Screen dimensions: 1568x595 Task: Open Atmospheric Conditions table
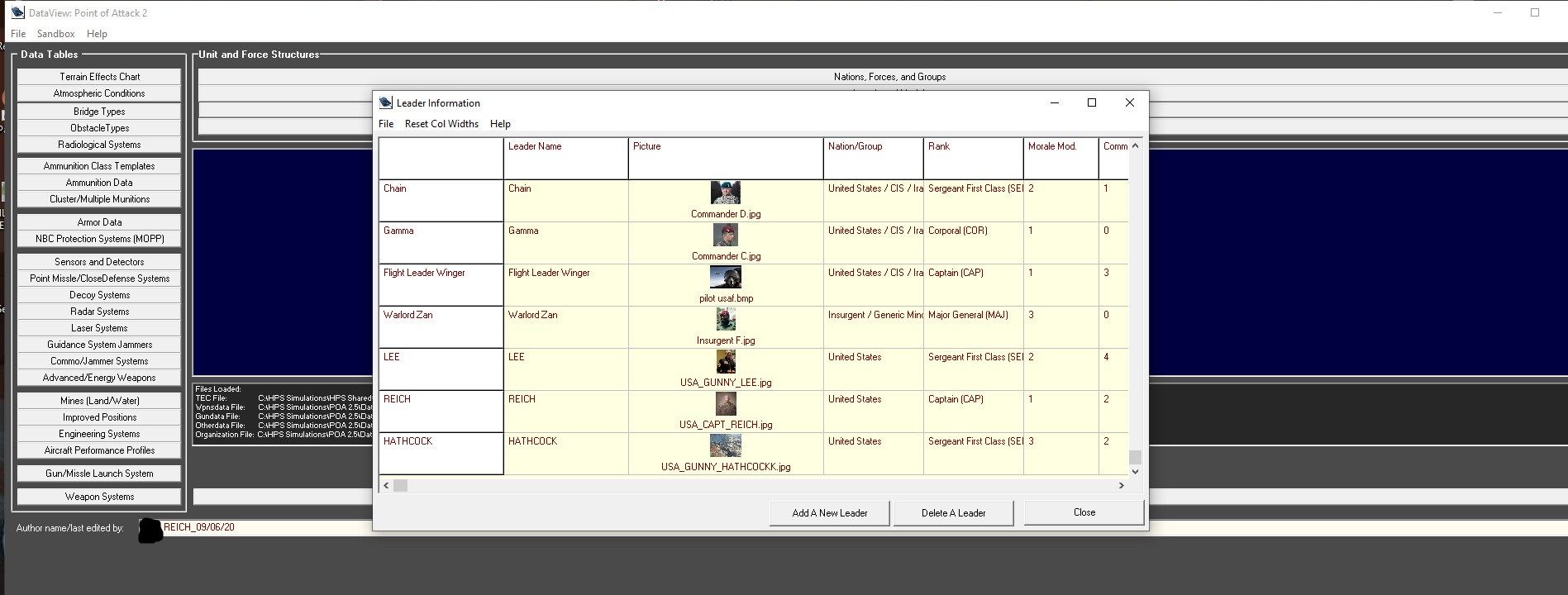pos(99,93)
